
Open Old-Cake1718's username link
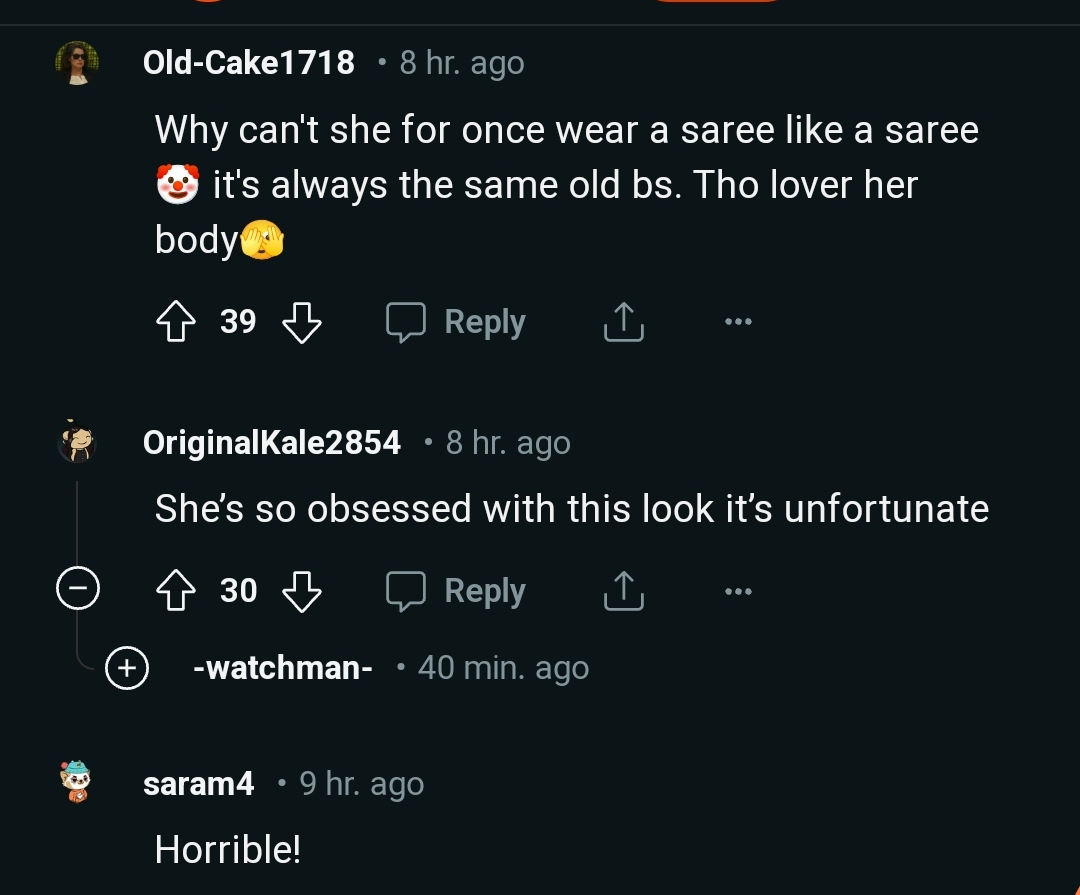[248, 62]
